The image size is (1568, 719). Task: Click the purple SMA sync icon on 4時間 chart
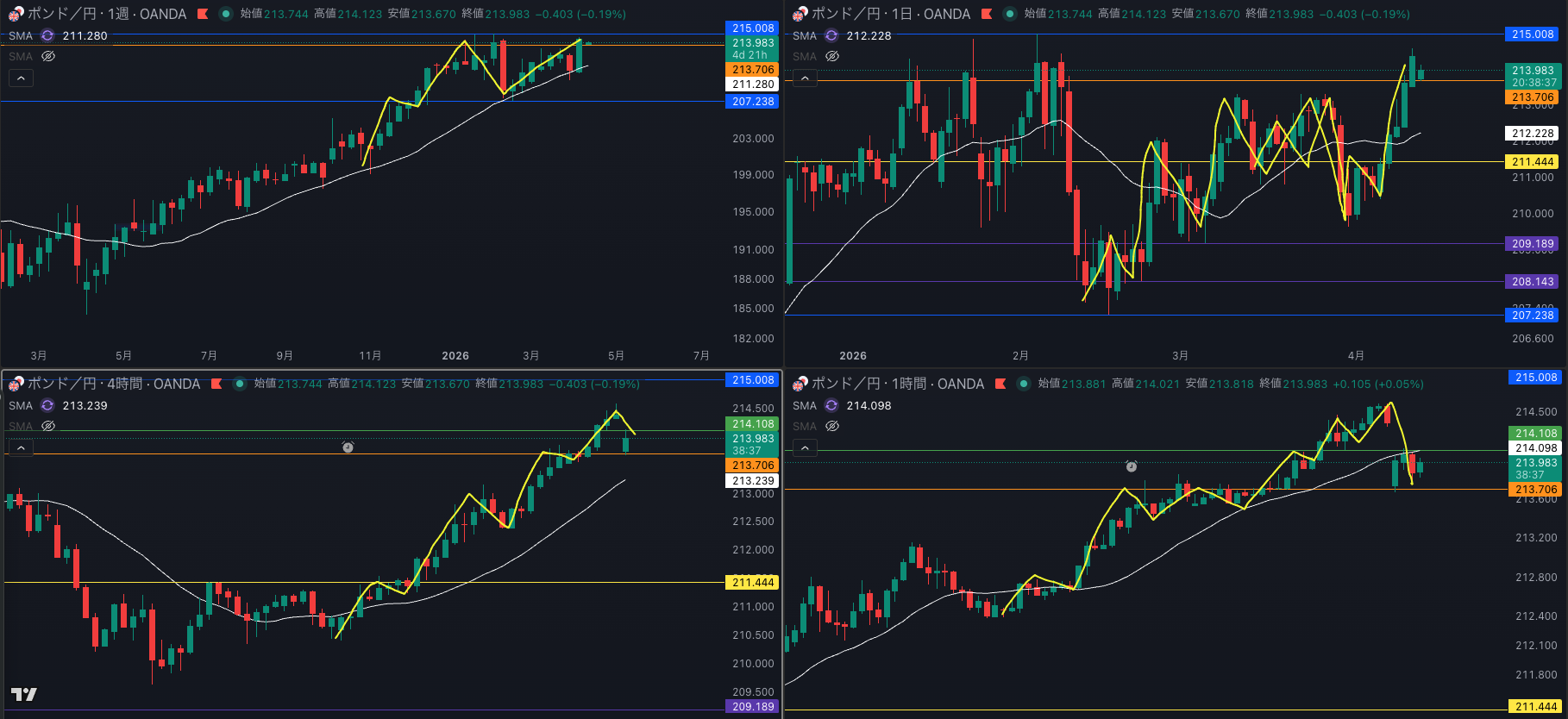[x=47, y=405]
